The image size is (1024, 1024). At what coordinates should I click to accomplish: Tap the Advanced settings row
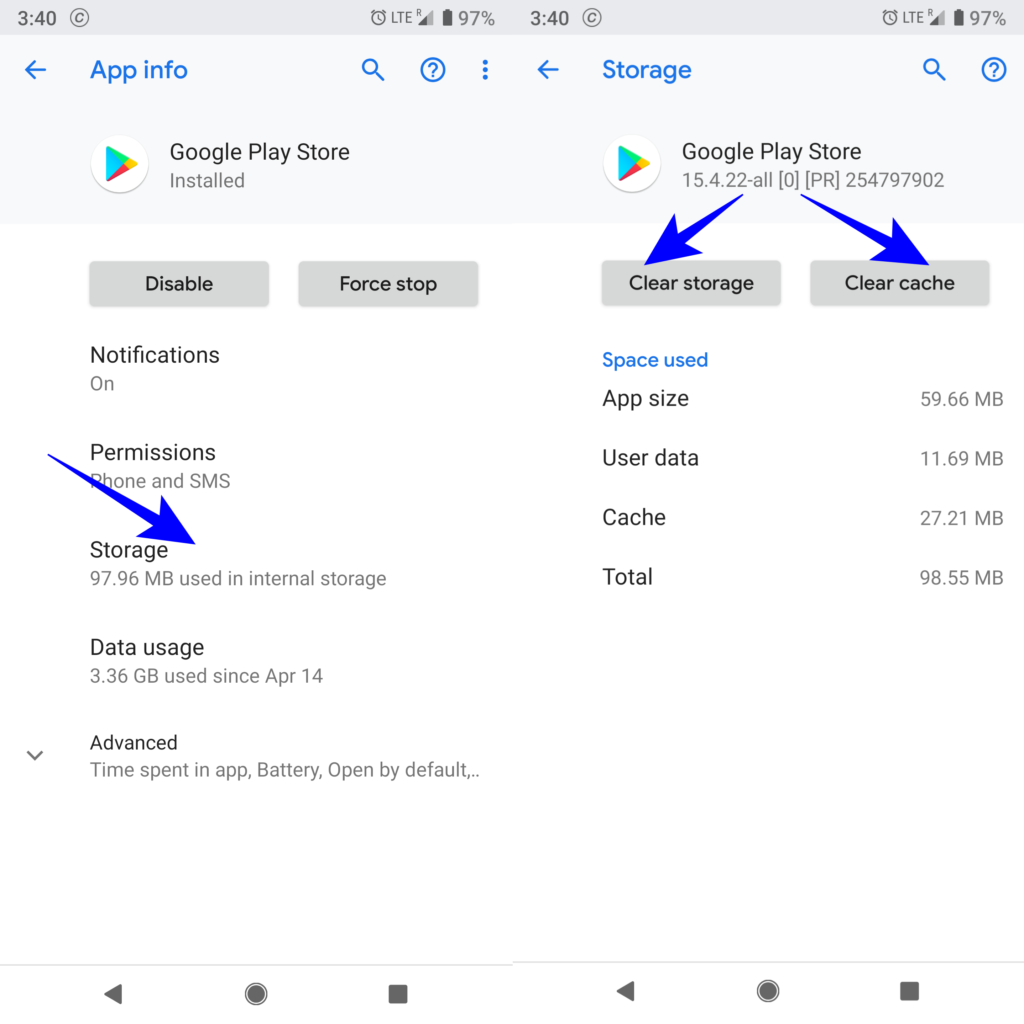(256, 756)
